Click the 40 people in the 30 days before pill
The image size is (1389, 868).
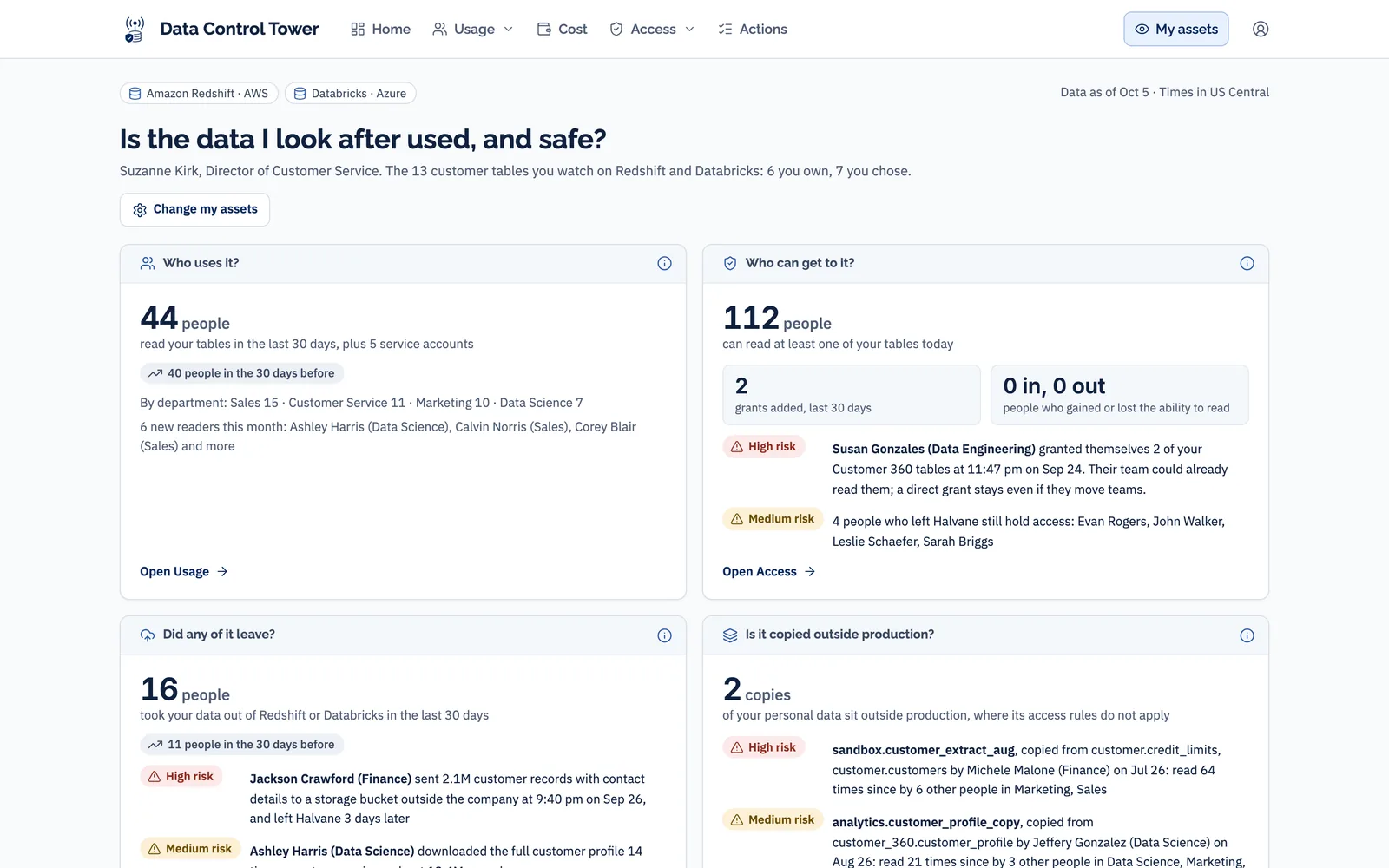[x=242, y=373]
